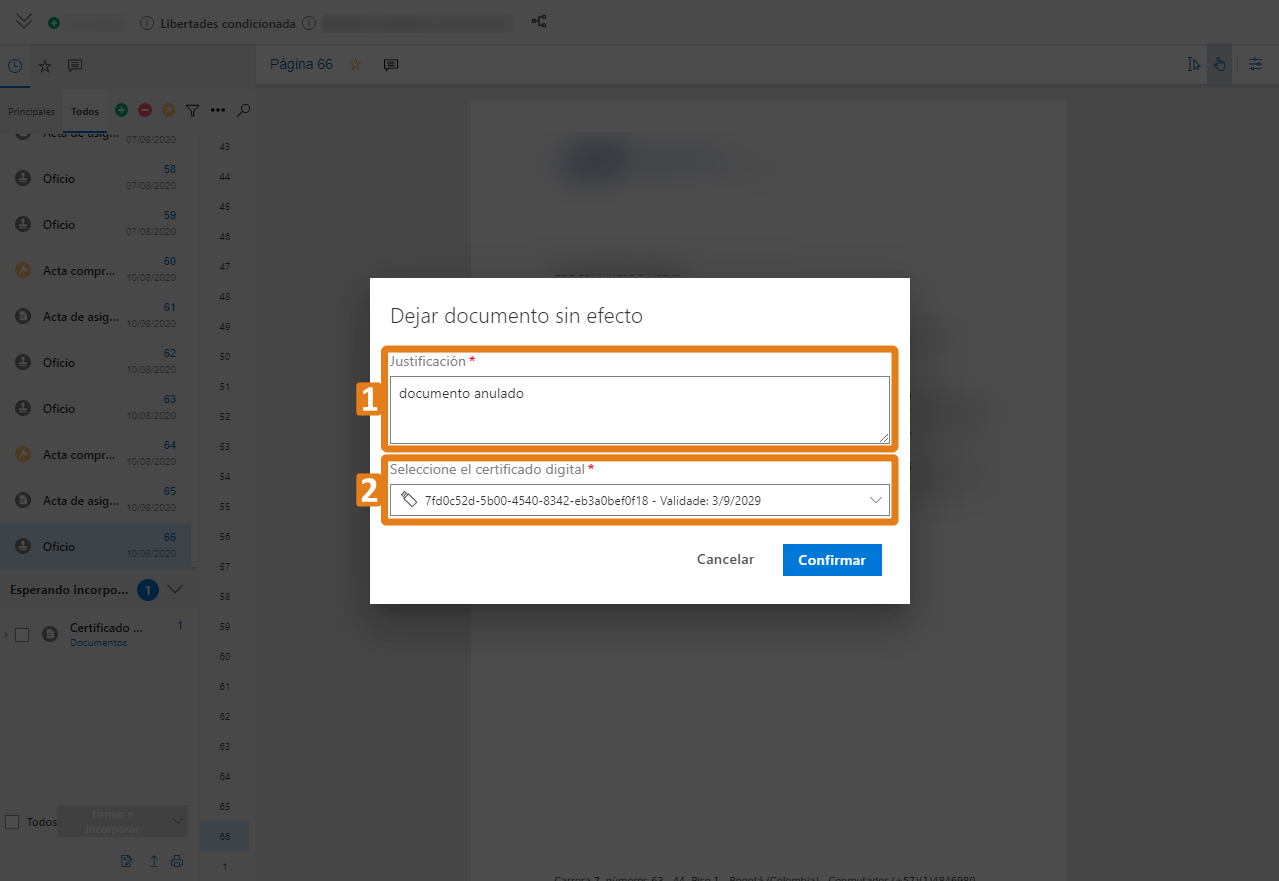Viewport: 1279px width, 881px height.
Task: Select the Oficio document numbered 62
Action: 96,362
